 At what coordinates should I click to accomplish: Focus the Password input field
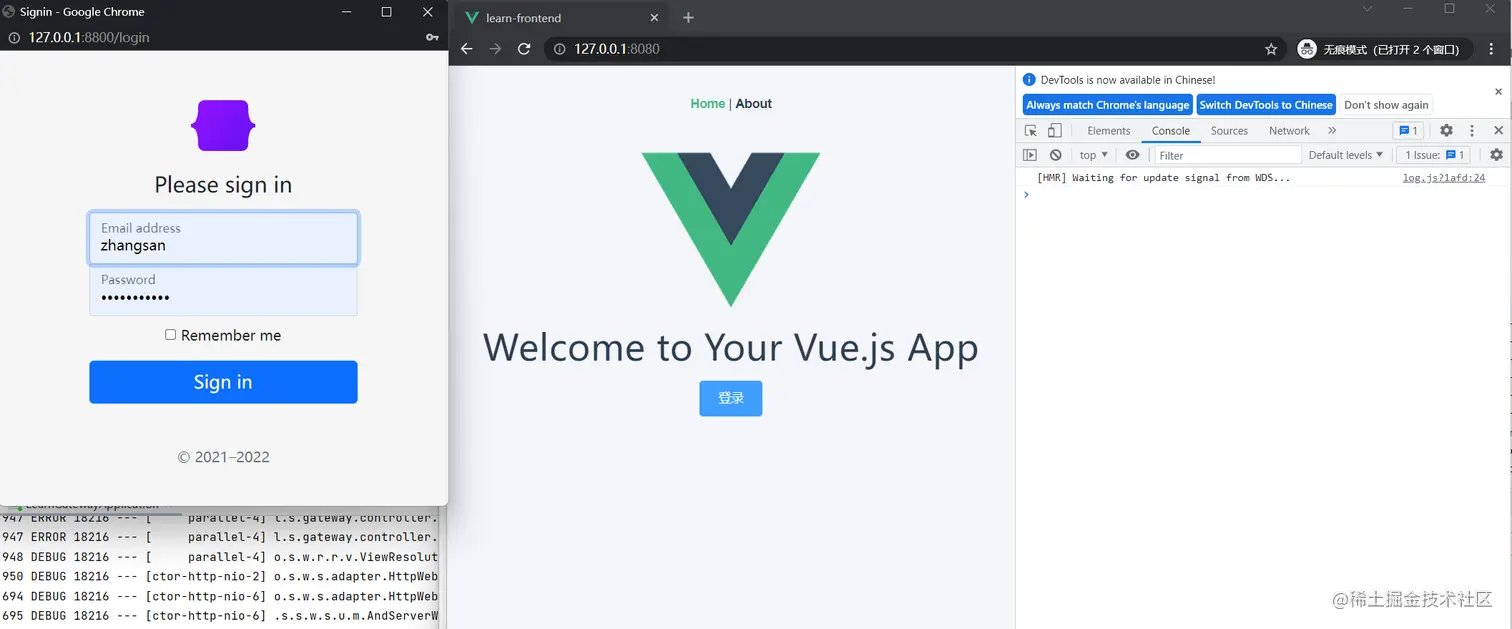click(223, 290)
